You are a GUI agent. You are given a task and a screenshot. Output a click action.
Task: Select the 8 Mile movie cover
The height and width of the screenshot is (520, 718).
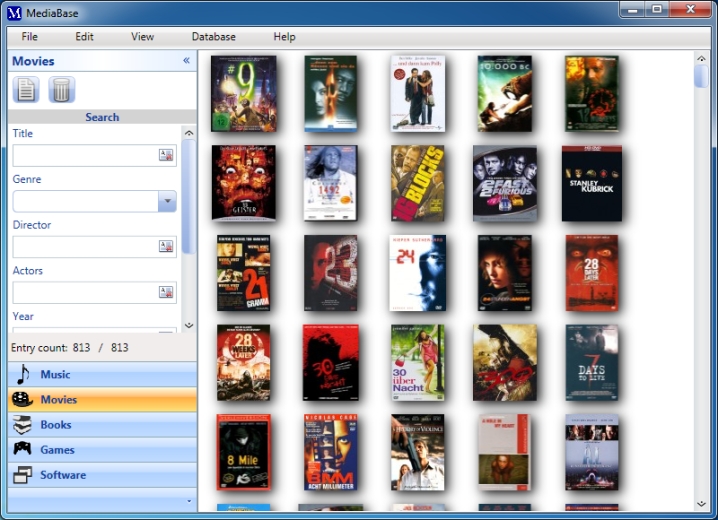[x=244, y=452]
